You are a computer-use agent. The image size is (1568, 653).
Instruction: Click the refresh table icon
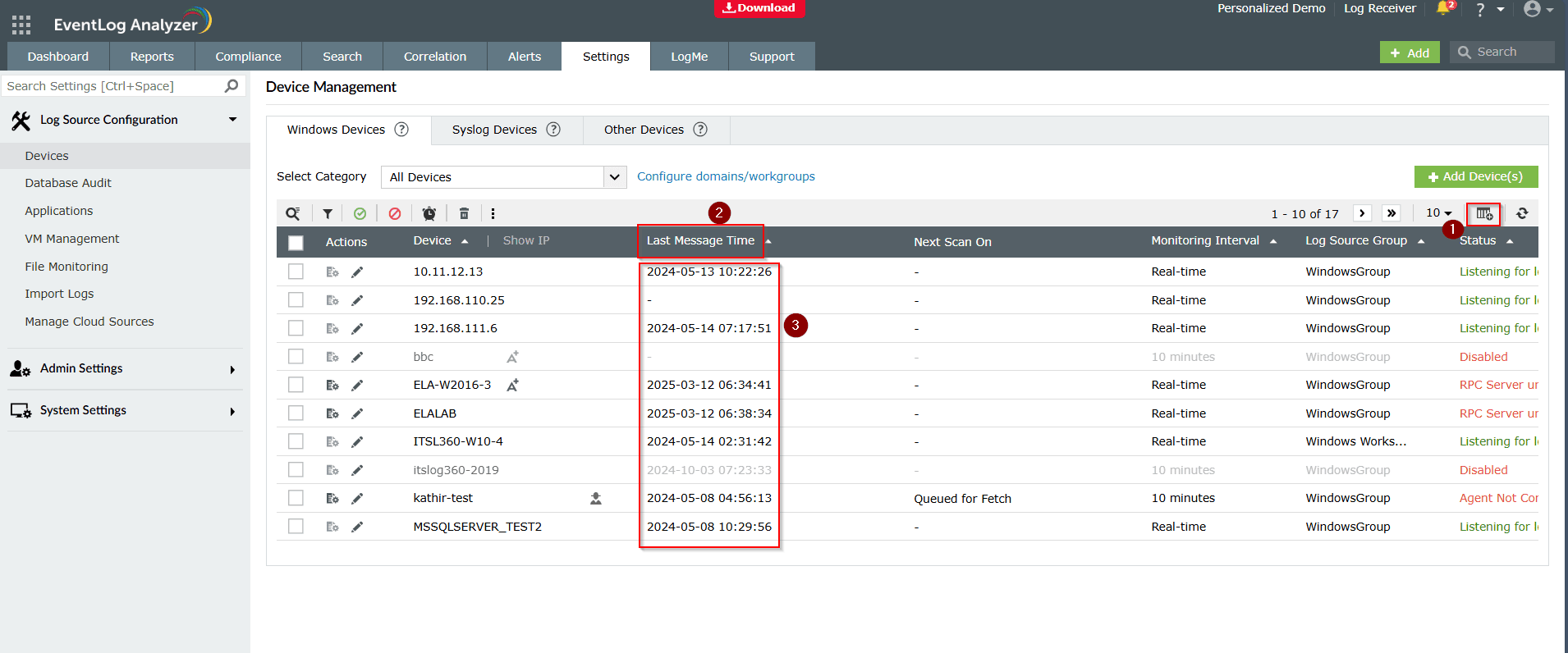1522,213
